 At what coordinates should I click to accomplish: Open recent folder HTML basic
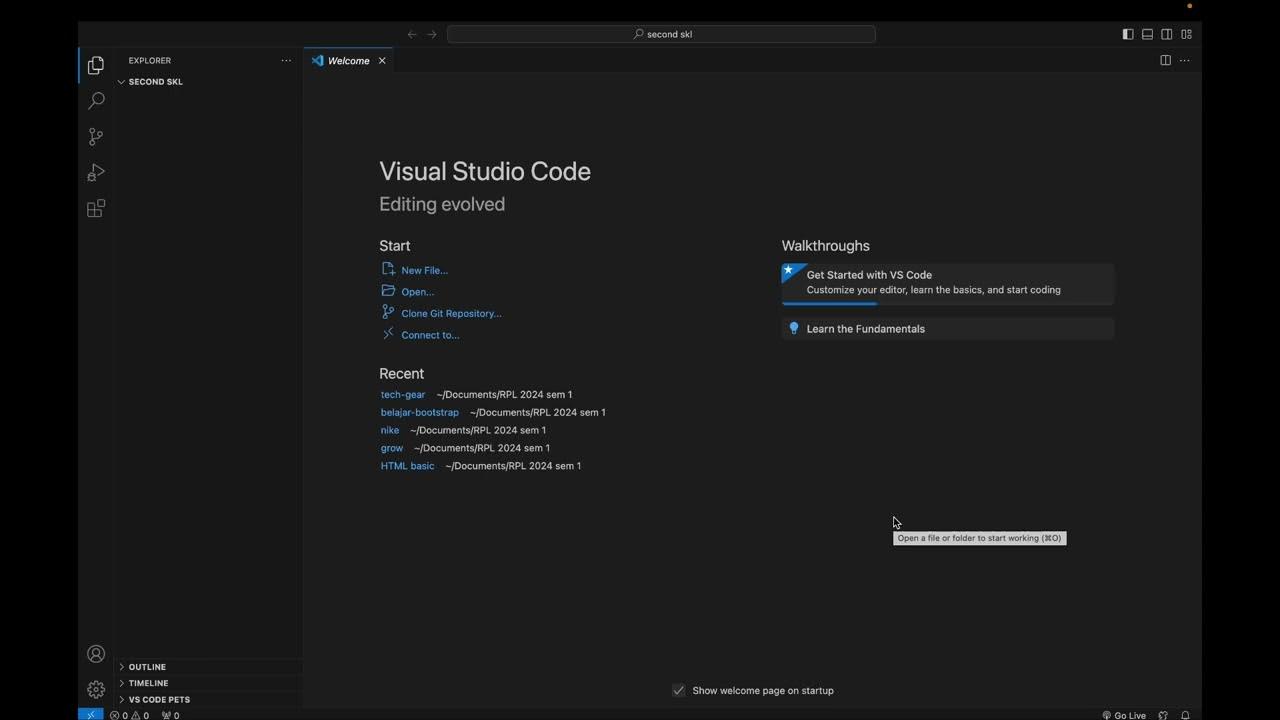(407, 466)
